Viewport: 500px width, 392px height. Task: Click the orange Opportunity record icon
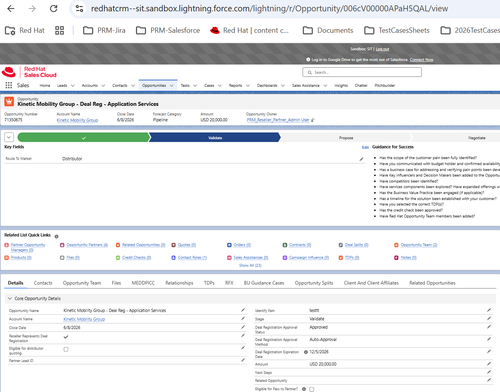(x=9, y=101)
